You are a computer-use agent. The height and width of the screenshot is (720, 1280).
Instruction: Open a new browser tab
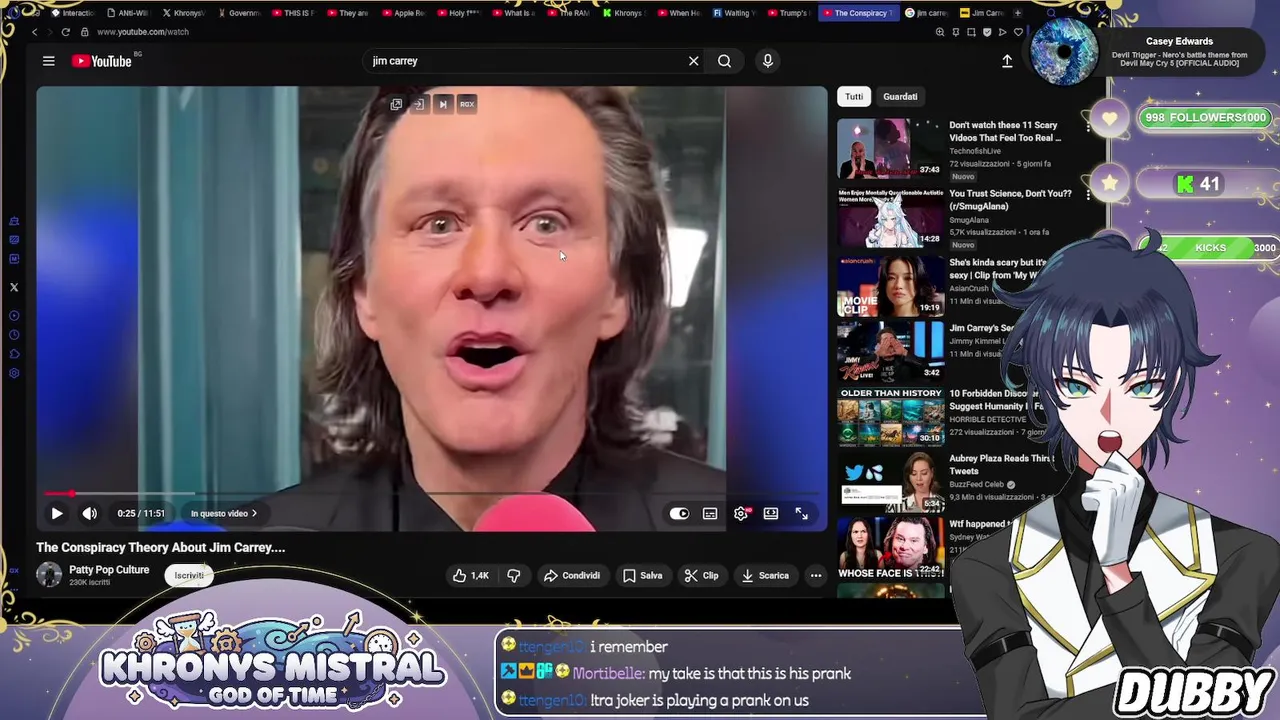[1018, 13]
